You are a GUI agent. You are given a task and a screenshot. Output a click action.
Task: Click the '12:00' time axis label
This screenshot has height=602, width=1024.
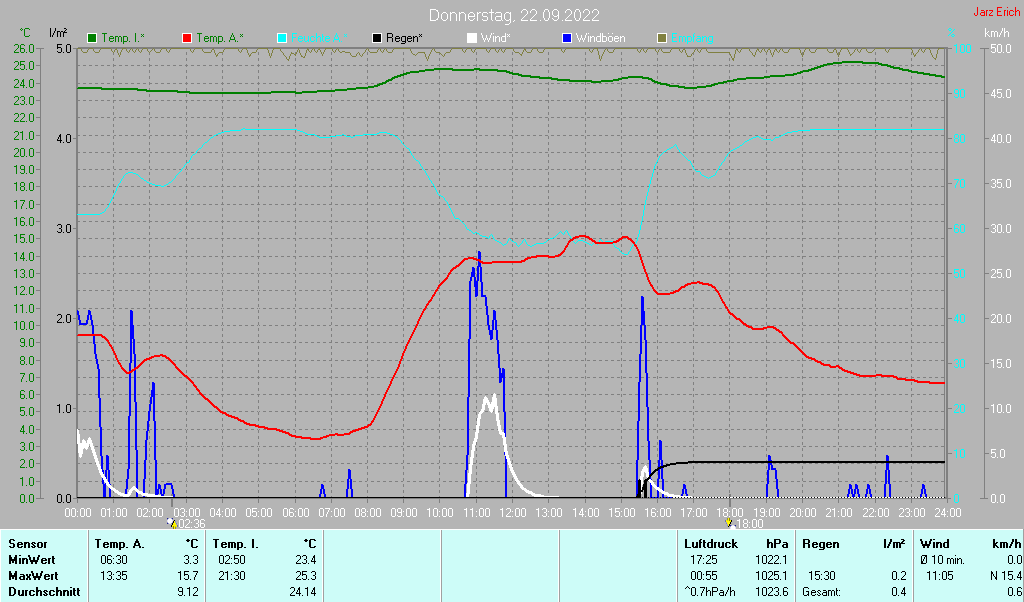pyautogui.click(x=512, y=513)
